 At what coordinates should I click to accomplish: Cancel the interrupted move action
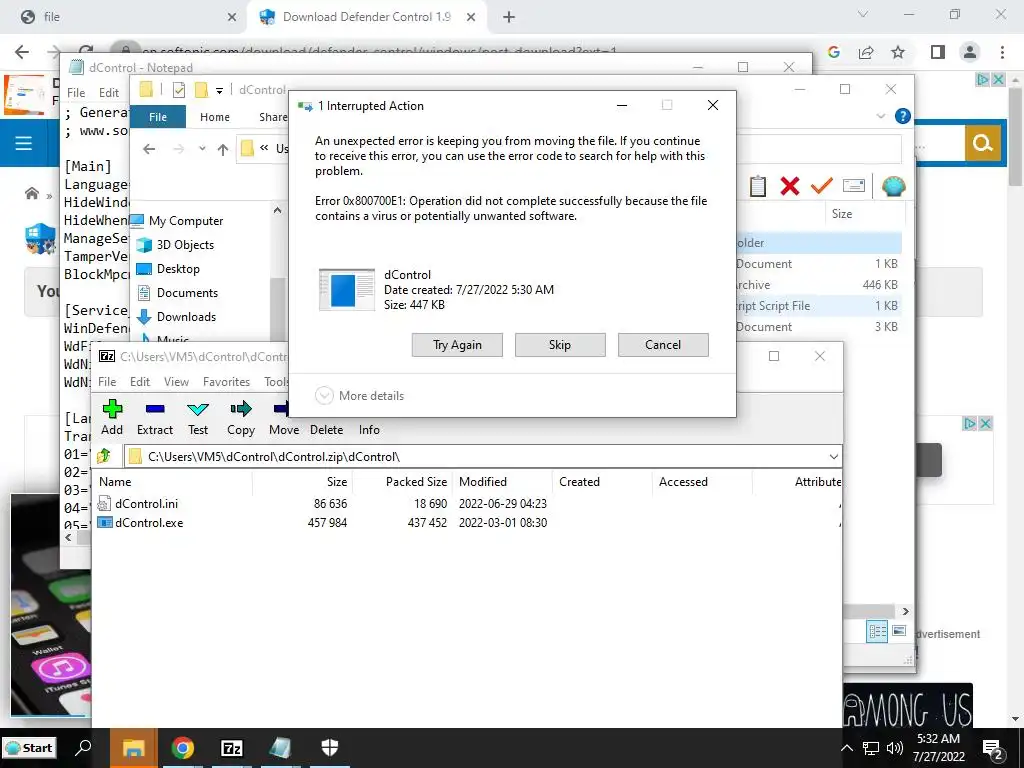pos(663,345)
